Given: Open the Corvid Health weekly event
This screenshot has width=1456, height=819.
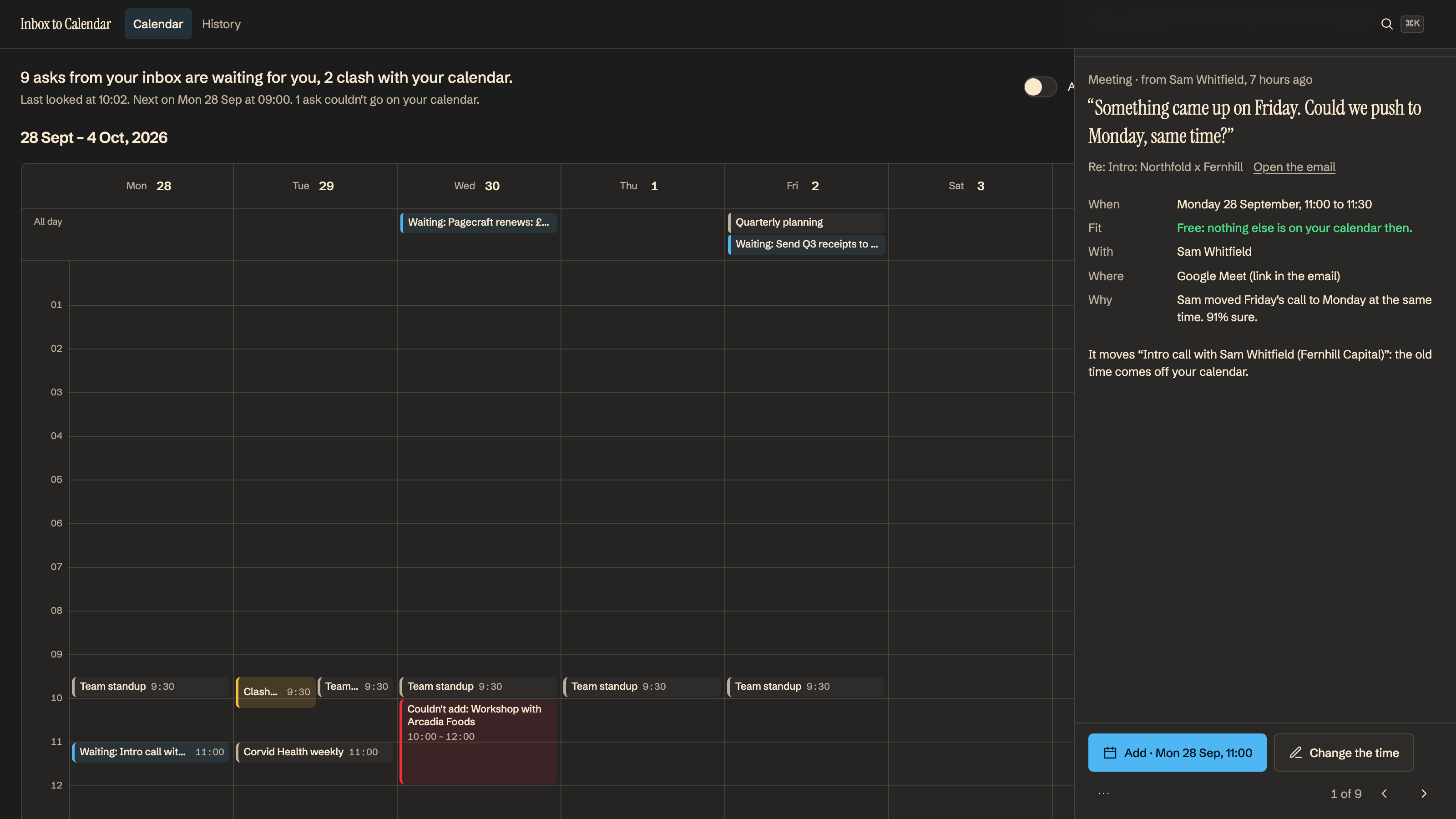Looking at the screenshot, I should click(314, 752).
